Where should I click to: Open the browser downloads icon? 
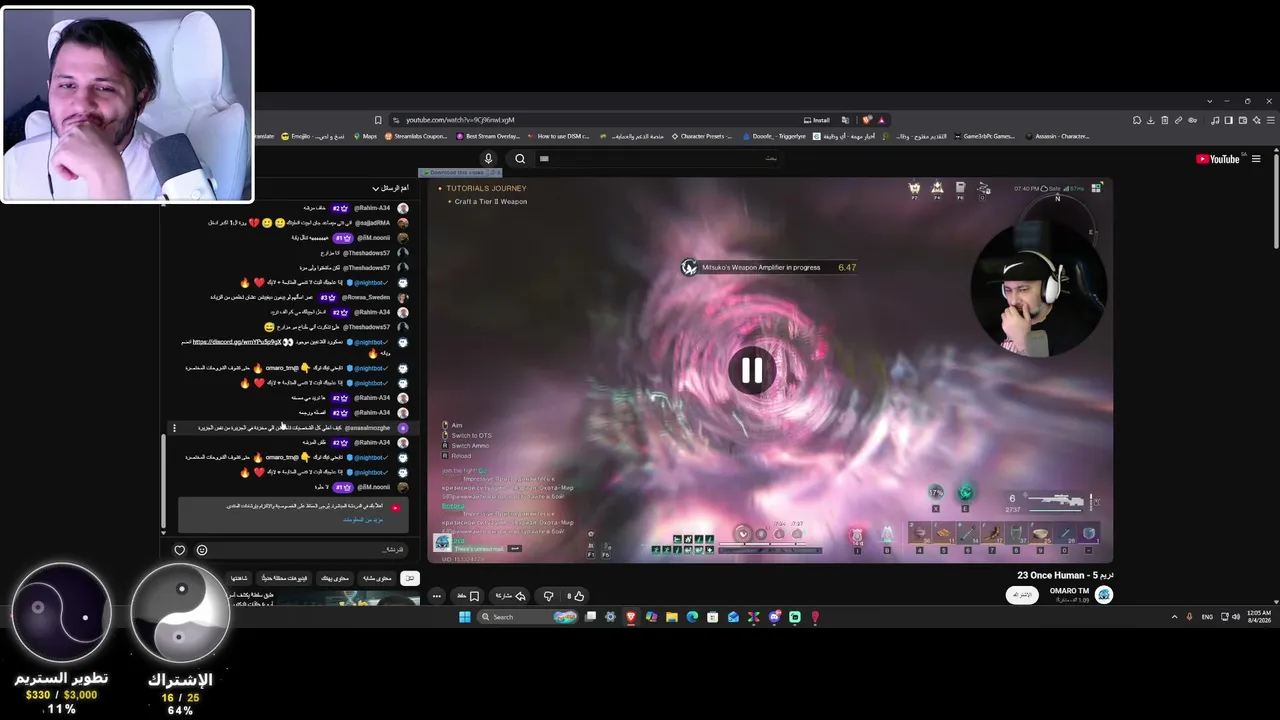pyautogui.click(x=1151, y=120)
